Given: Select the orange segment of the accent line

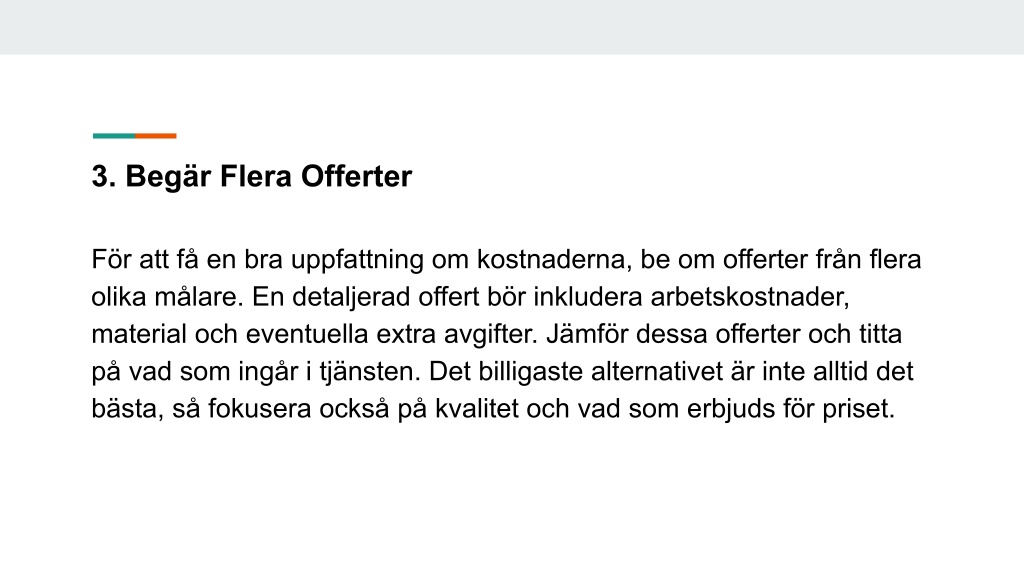Looking at the screenshot, I should click(x=155, y=136).
